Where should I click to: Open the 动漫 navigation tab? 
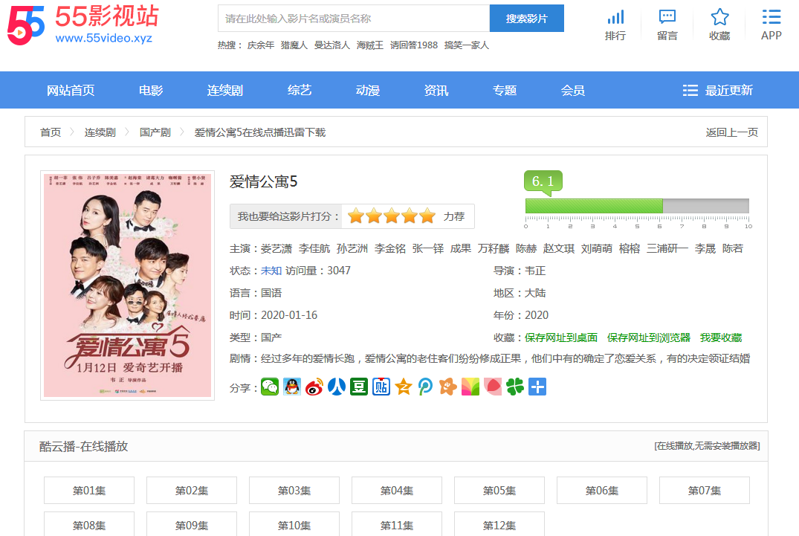point(368,90)
